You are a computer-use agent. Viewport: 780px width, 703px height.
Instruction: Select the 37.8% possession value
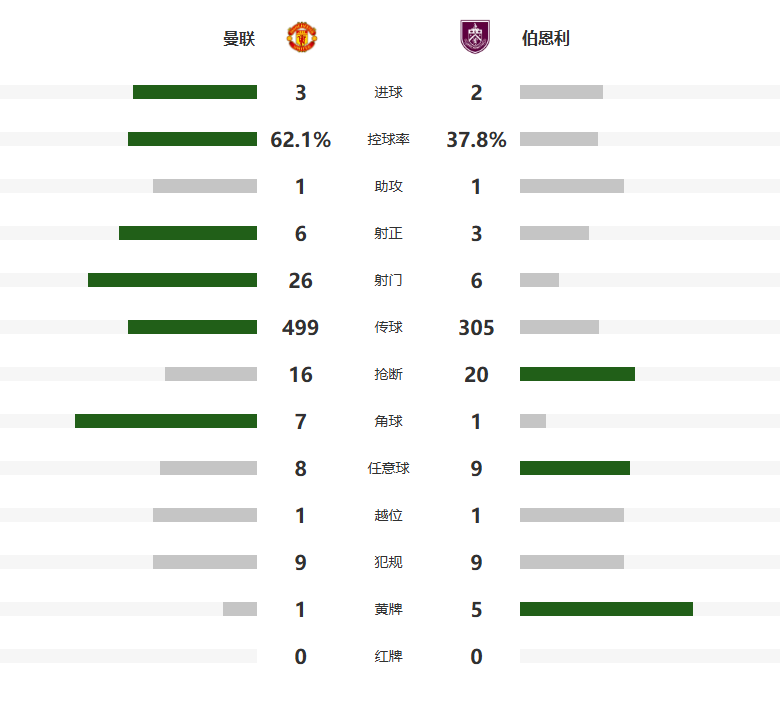[x=476, y=139]
